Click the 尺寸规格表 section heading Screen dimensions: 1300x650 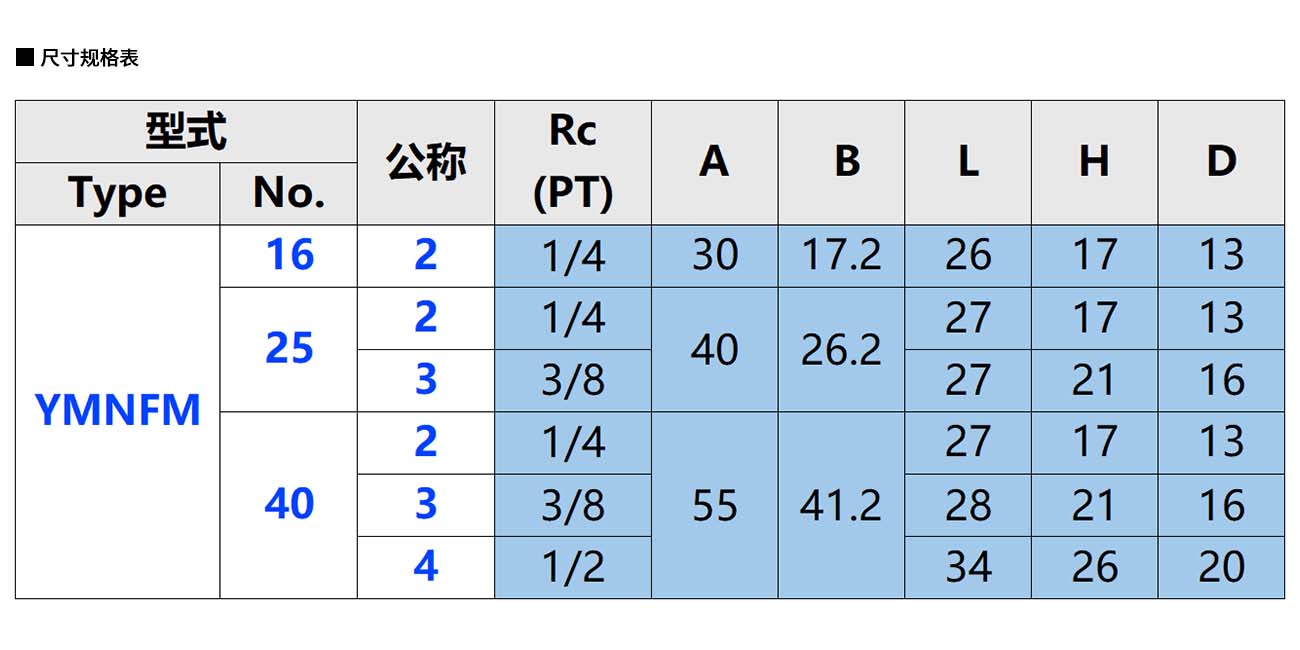[89, 58]
